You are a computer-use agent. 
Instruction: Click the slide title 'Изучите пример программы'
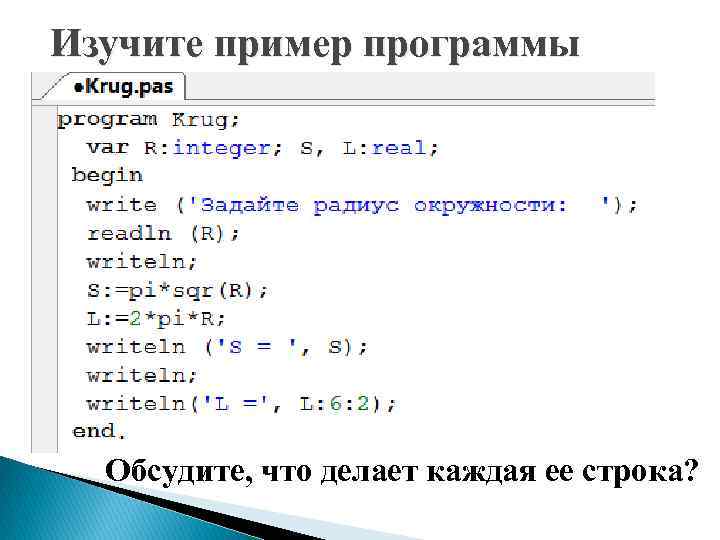(315, 45)
